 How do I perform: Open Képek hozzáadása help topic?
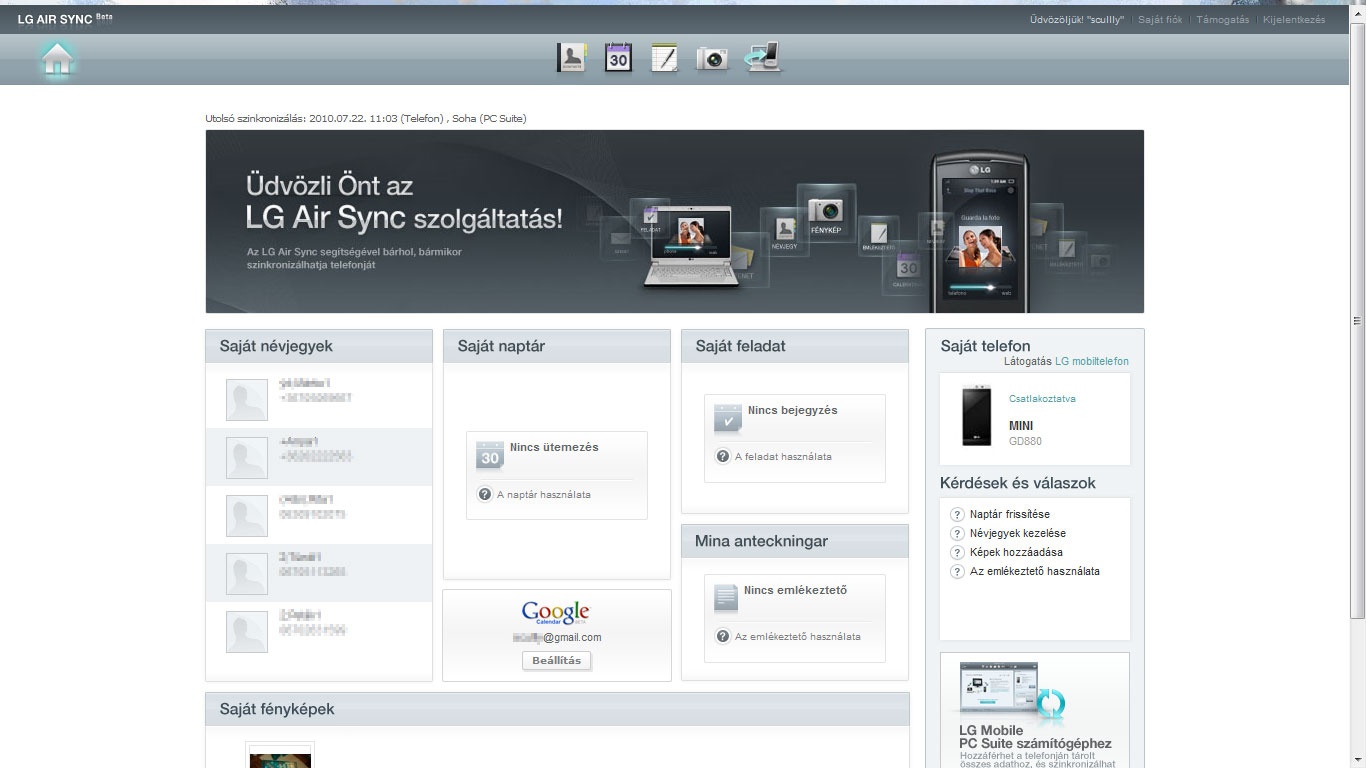pos(1016,553)
